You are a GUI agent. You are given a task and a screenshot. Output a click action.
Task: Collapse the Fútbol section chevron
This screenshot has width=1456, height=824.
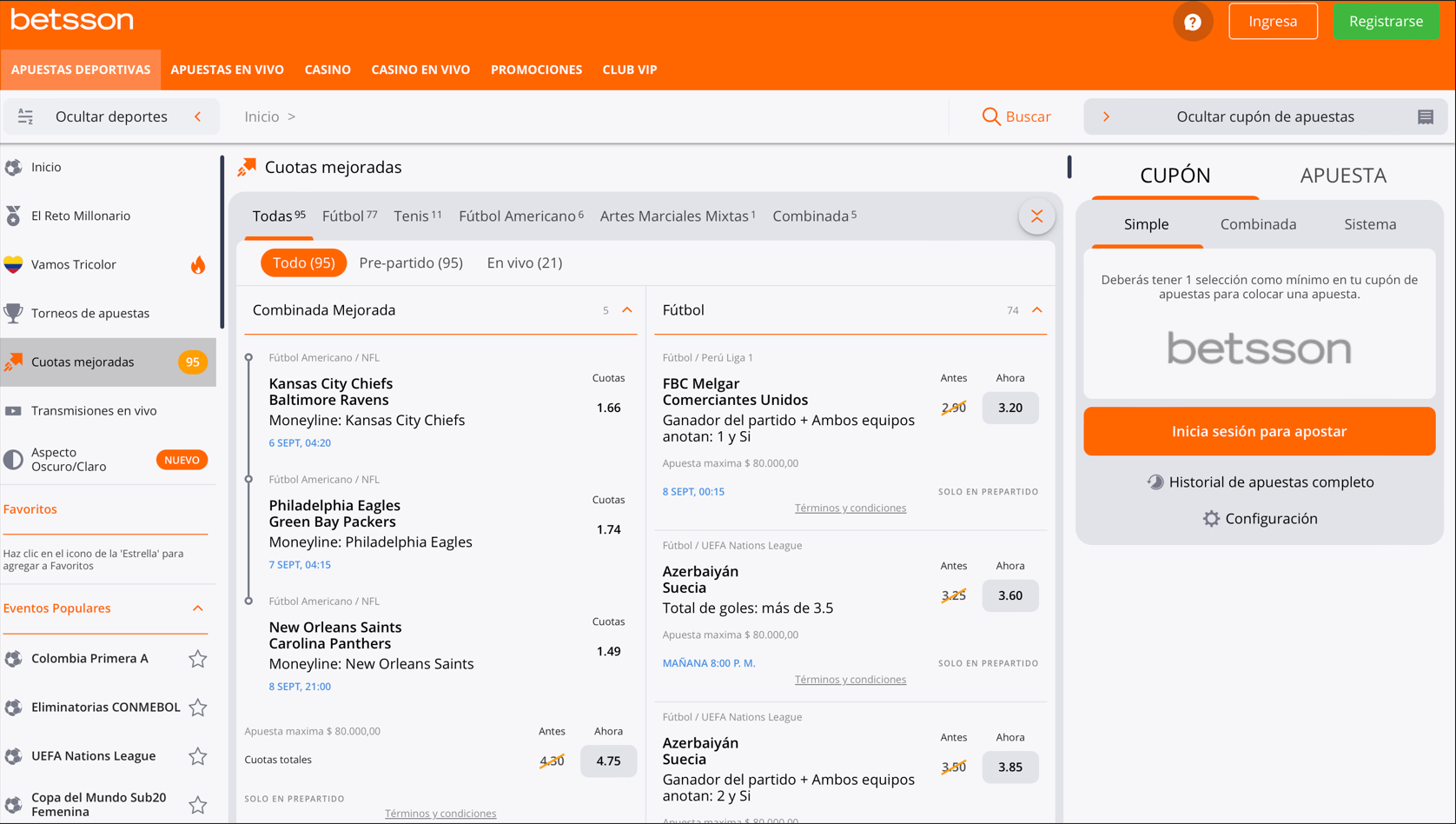coord(1037,310)
